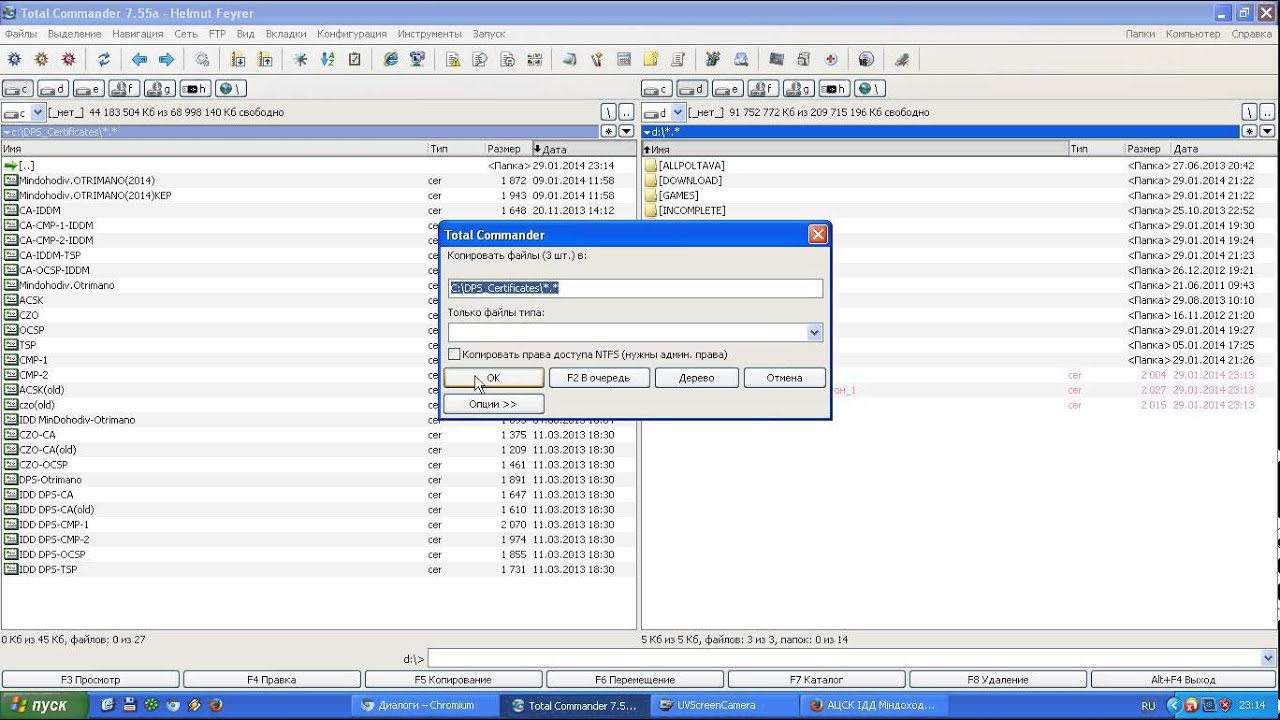Click 'F3 Просмотр' function button
Viewport: 1280px width, 720px height.
pyautogui.click(x=90, y=680)
